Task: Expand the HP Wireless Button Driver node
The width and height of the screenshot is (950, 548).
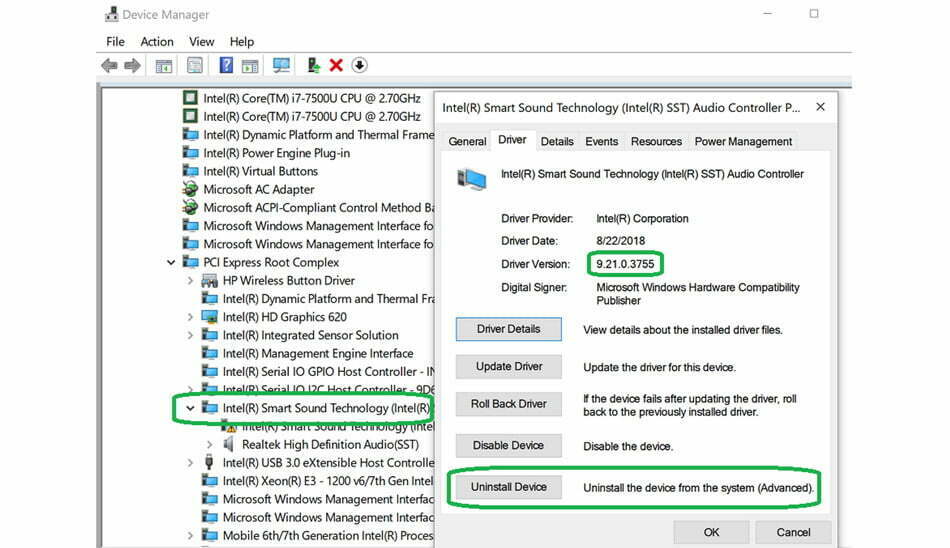Action: click(x=190, y=281)
